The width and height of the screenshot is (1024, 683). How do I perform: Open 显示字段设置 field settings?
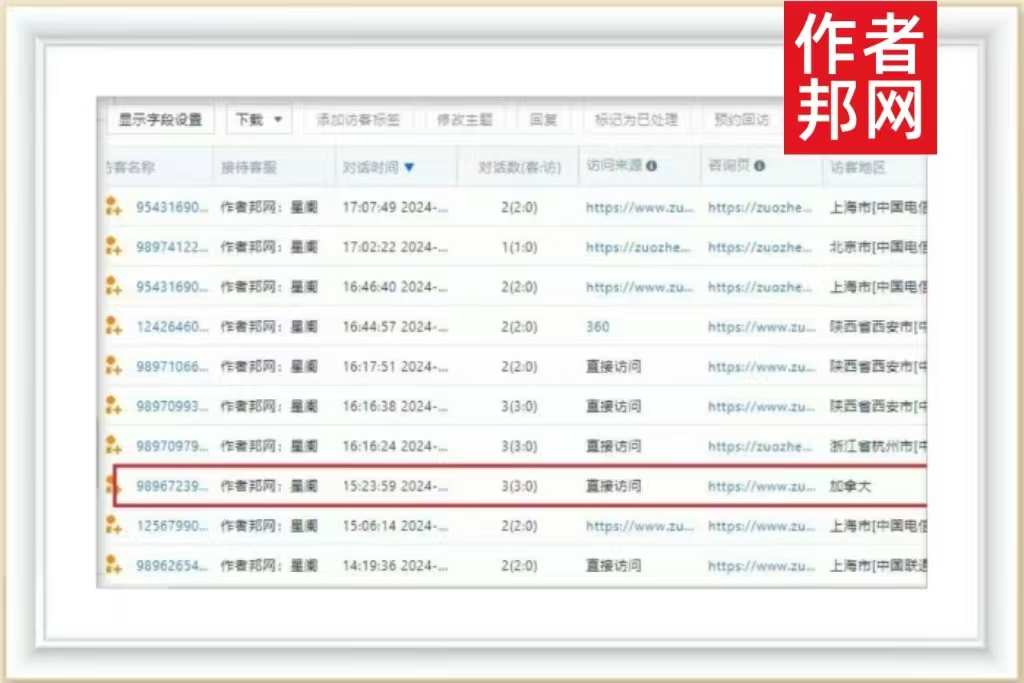[160, 120]
